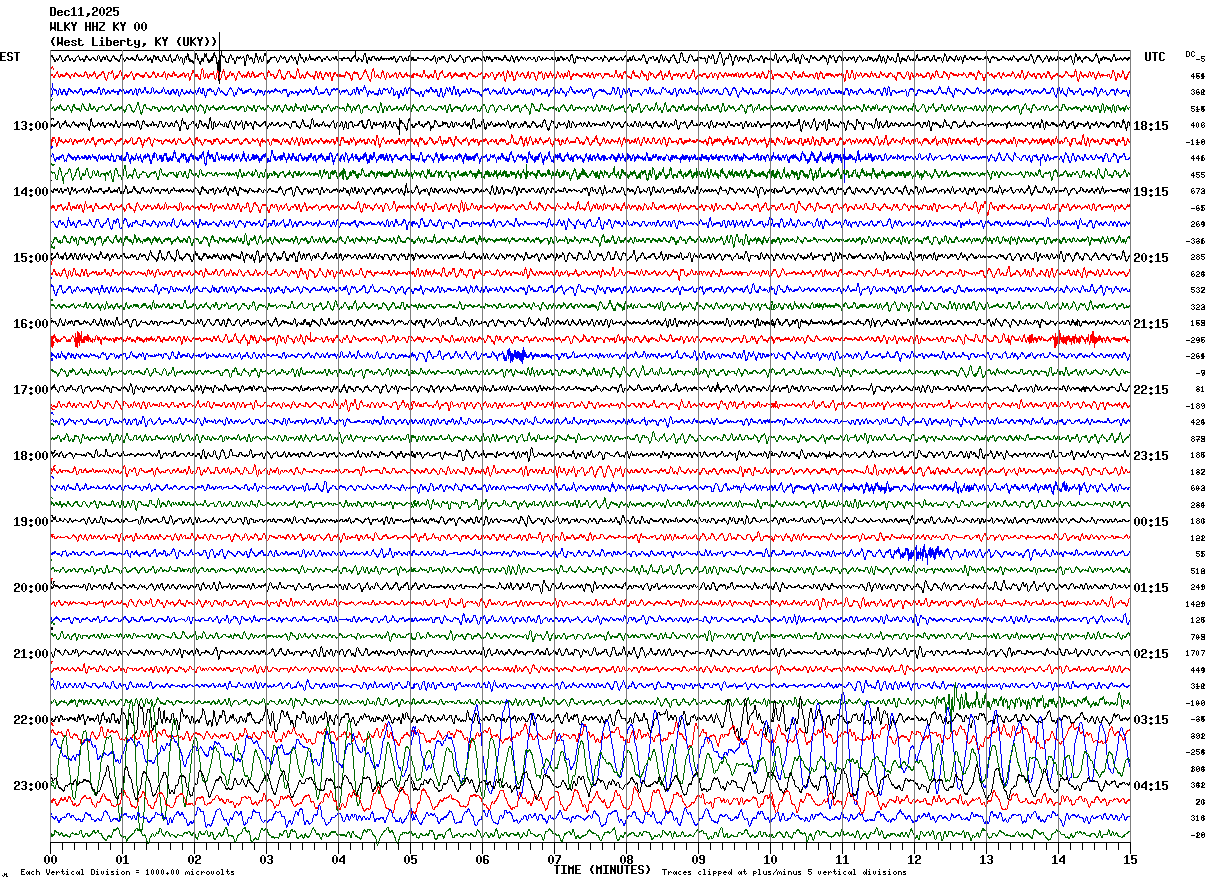This screenshot has width=1210, height=886.
Task: Click the 15:00 EST time label
Action: pos(31,258)
